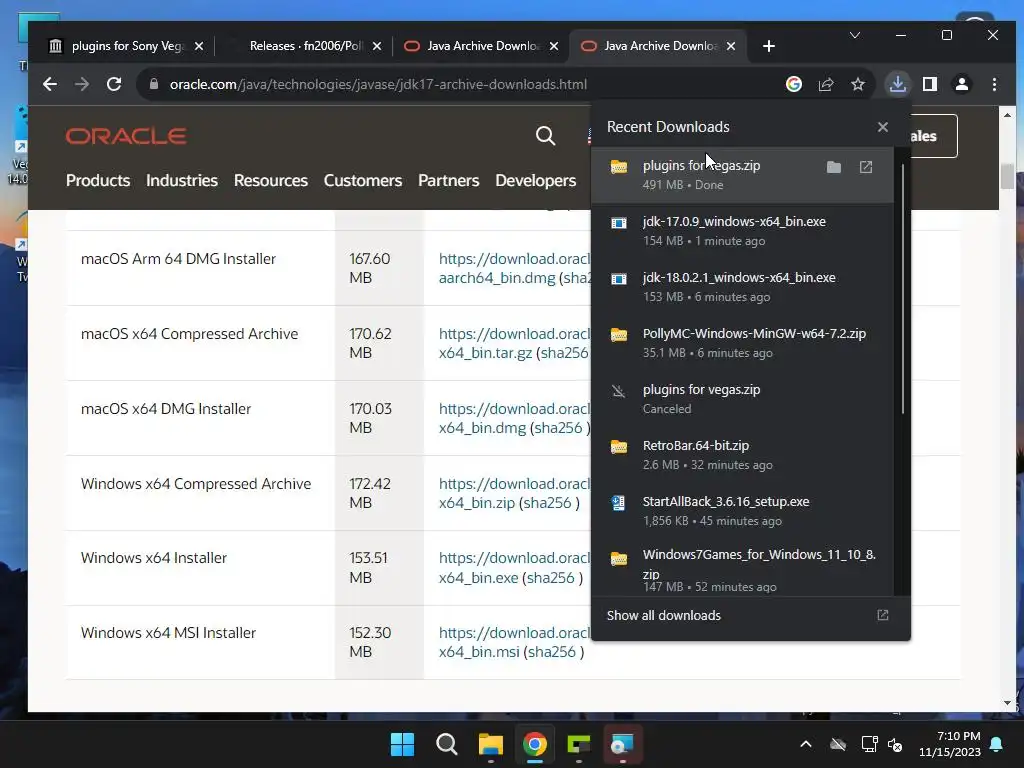Reload the Oracle page

point(114,84)
